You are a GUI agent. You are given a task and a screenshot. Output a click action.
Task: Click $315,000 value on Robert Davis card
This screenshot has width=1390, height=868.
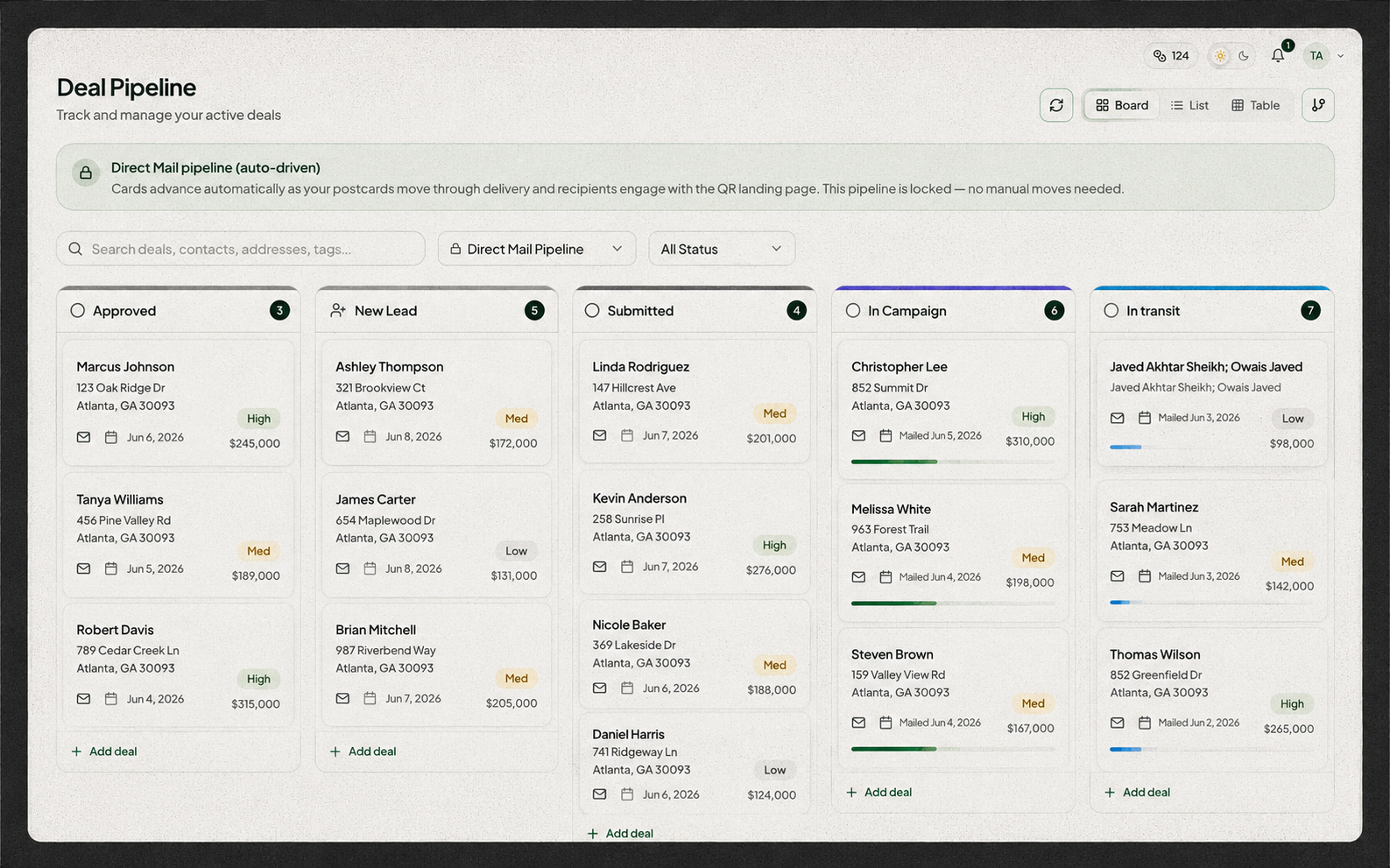[256, 704]
